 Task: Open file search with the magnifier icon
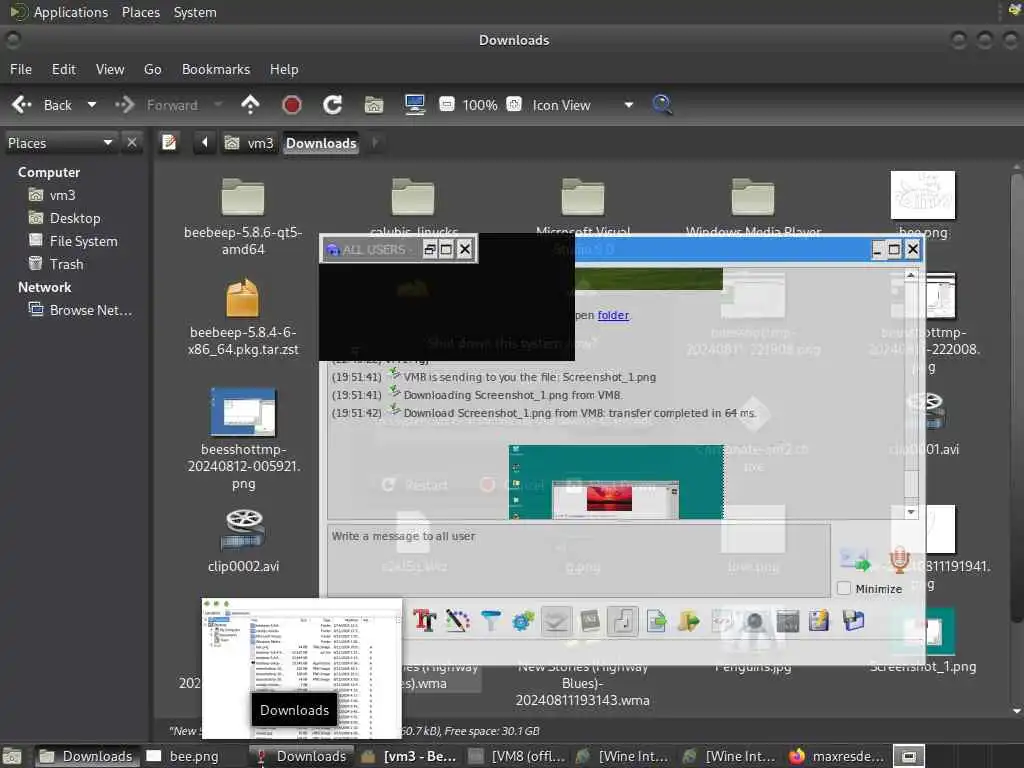pyautogui.click(x=662, y=104)
